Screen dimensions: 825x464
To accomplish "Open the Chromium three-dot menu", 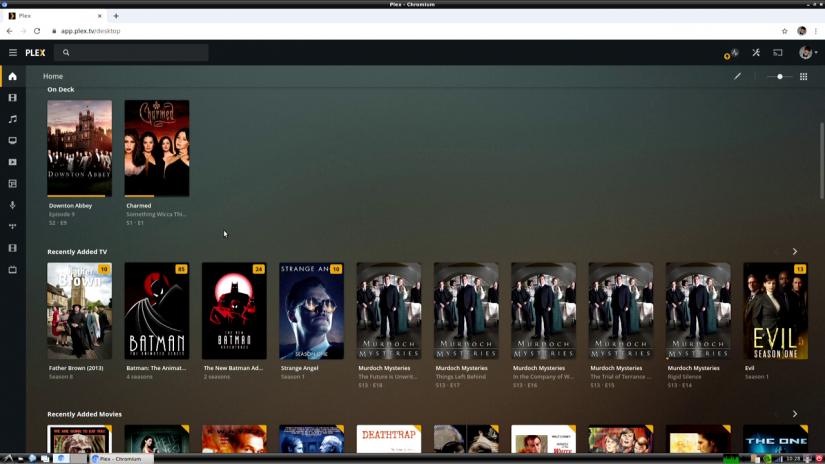I will [x=816, y=31].
